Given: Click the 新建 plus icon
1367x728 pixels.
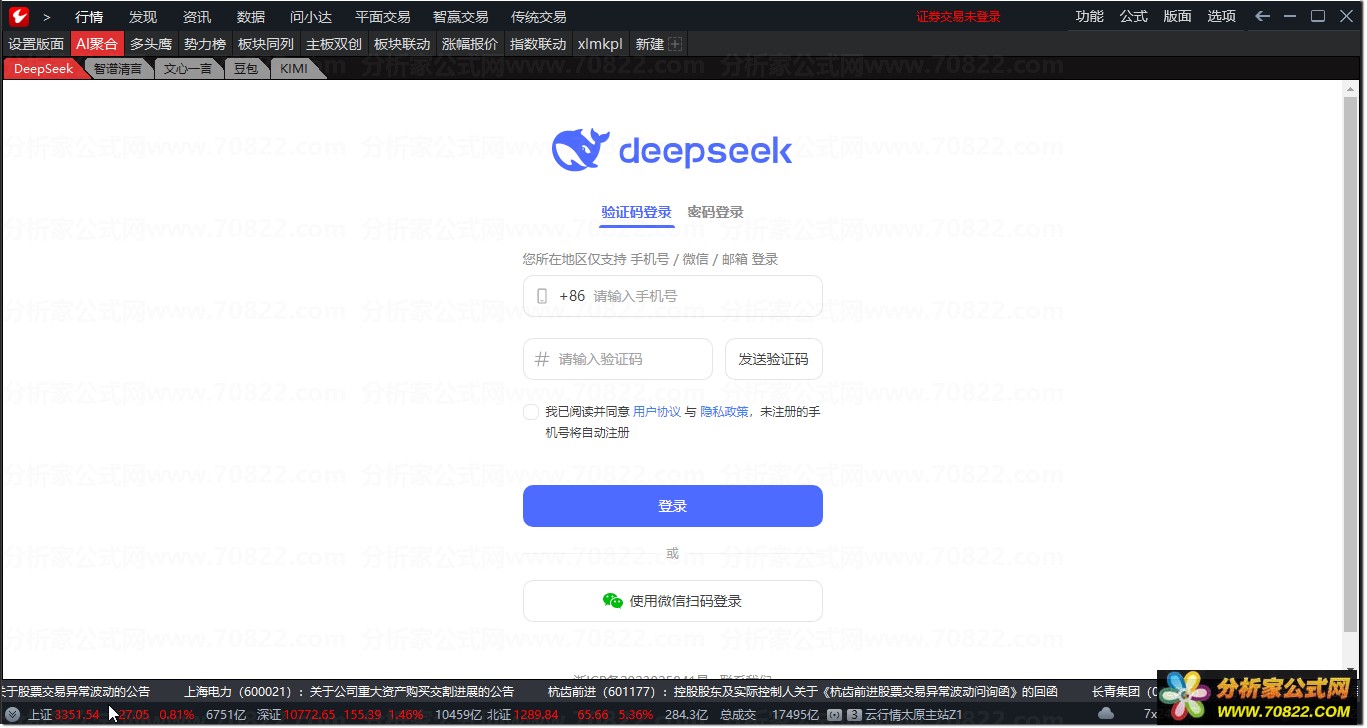Looking at the screenshot, I should 675,44.
